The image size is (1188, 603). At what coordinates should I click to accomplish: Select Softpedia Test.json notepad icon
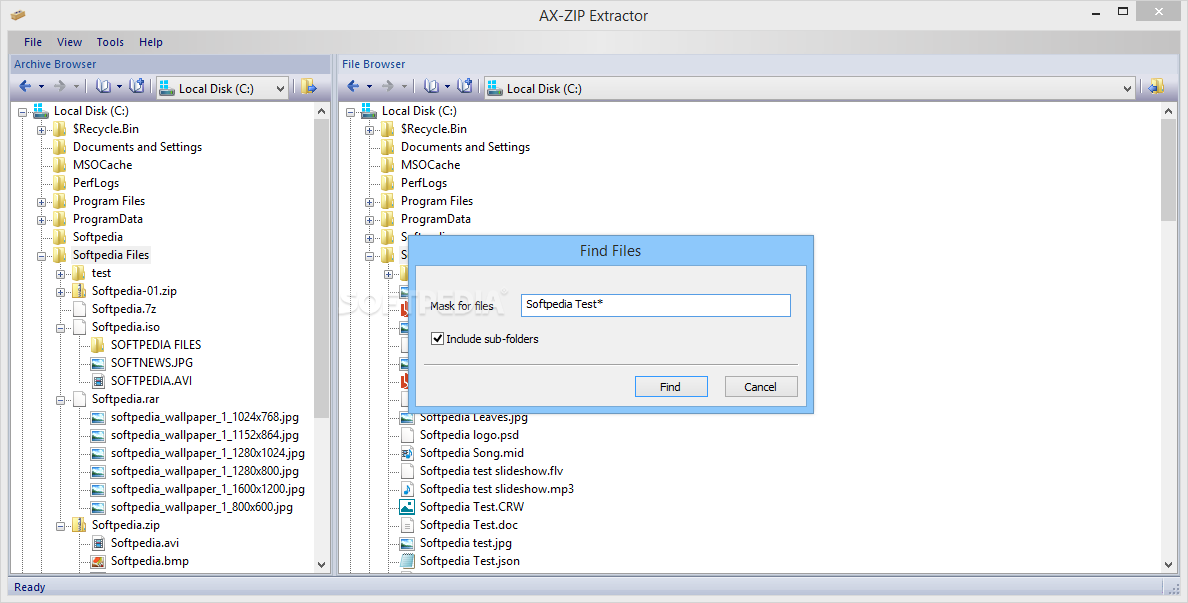pyautogui.click(x=407, y=561)
